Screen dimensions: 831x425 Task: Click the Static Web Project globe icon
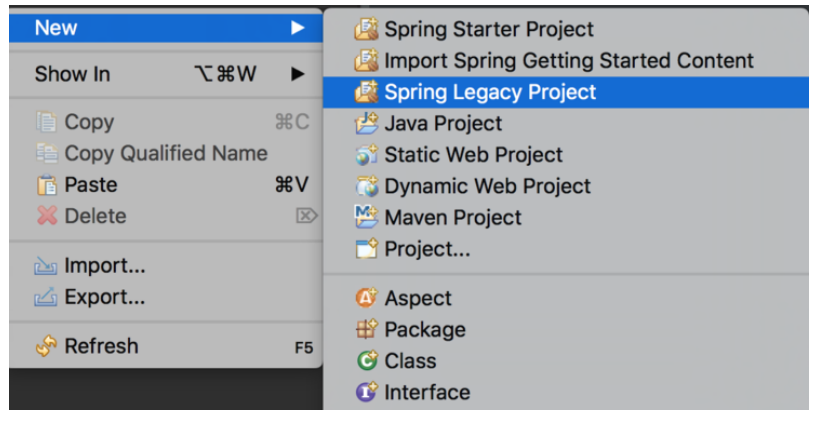[x=367, y=156]
